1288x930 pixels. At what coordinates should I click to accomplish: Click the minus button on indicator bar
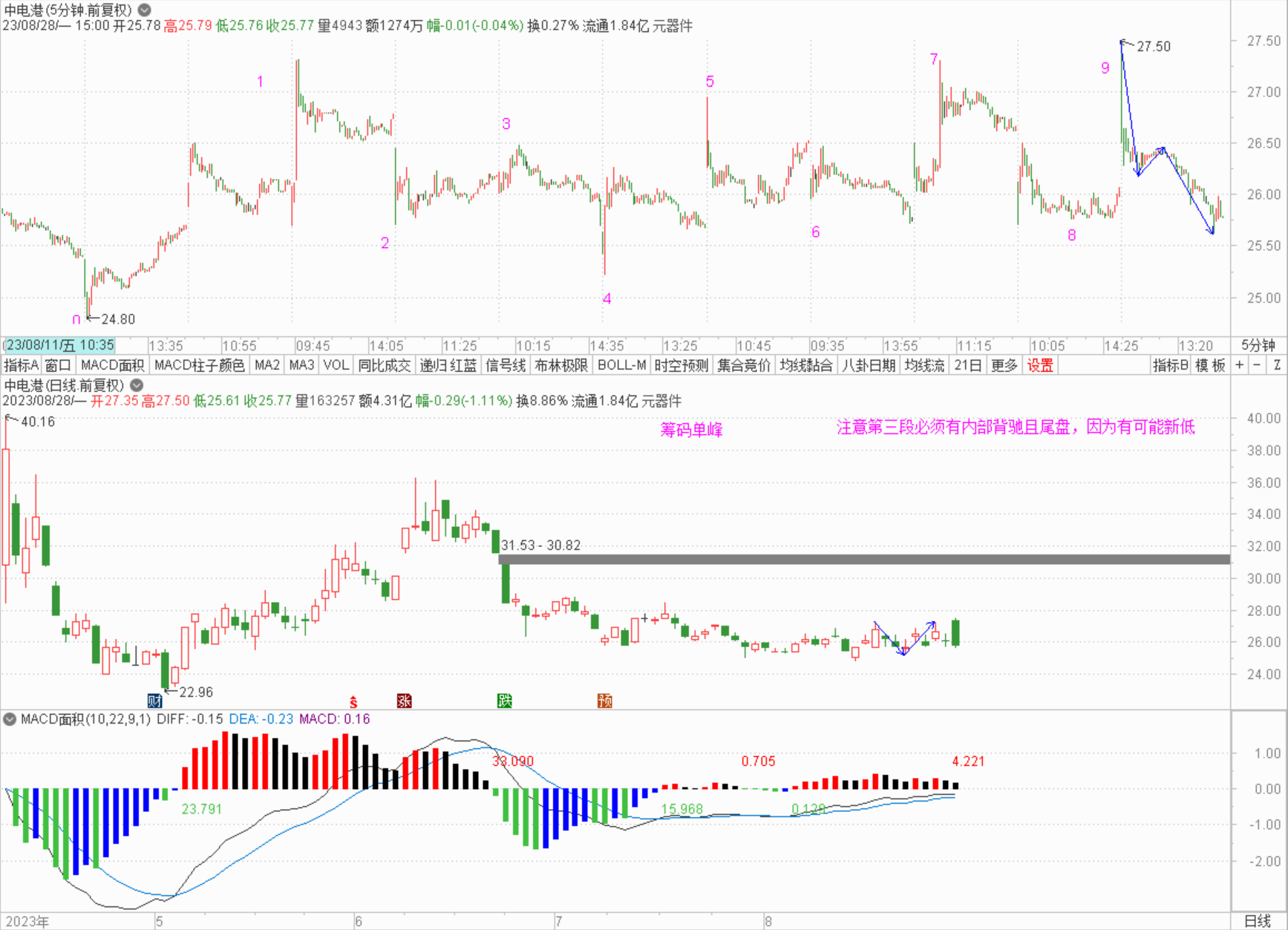pos(1257,365)
